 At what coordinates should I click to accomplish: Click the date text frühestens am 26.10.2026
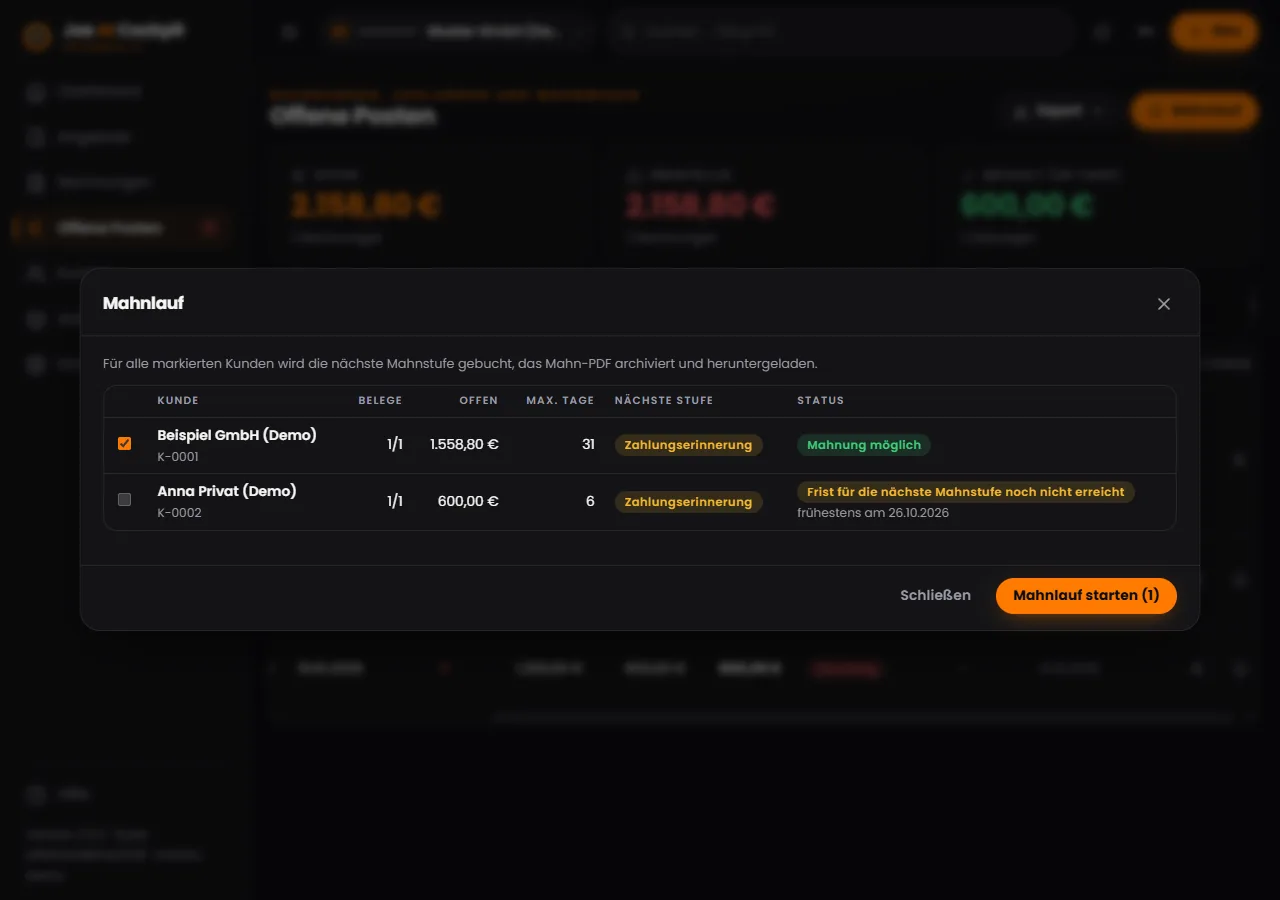pyautogui.click(x=873, y=513)
